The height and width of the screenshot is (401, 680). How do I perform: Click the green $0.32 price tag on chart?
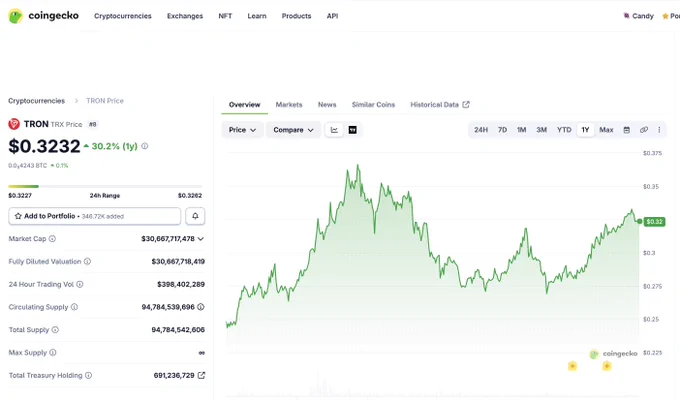click(654, 222)
